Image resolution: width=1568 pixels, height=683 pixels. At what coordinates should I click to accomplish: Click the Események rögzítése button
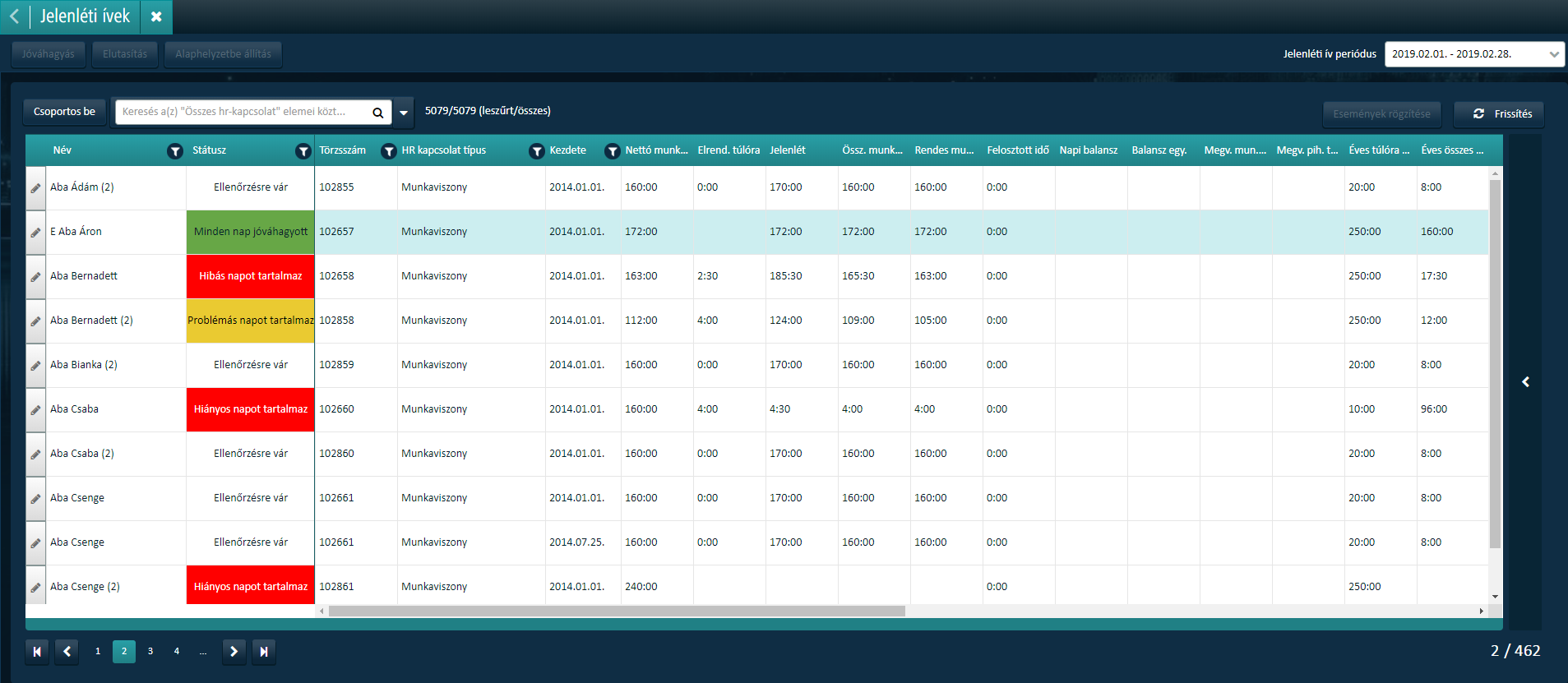coord(1381,114)
